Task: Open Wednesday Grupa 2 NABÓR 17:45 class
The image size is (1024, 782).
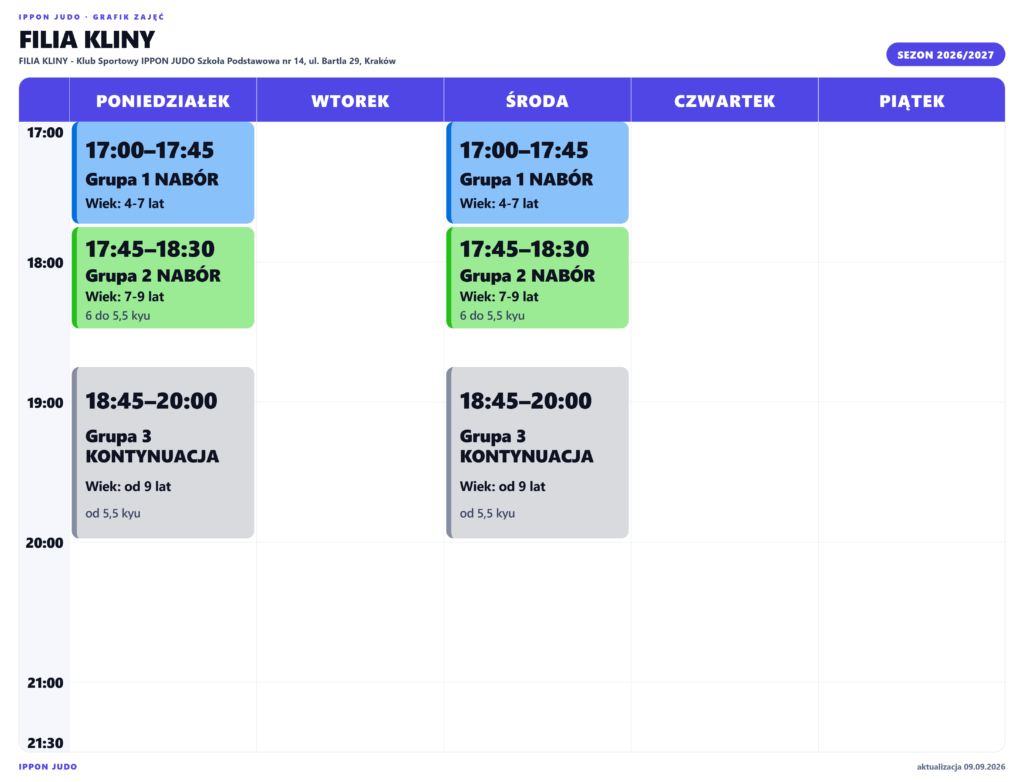Action: (x=537, y=278)
